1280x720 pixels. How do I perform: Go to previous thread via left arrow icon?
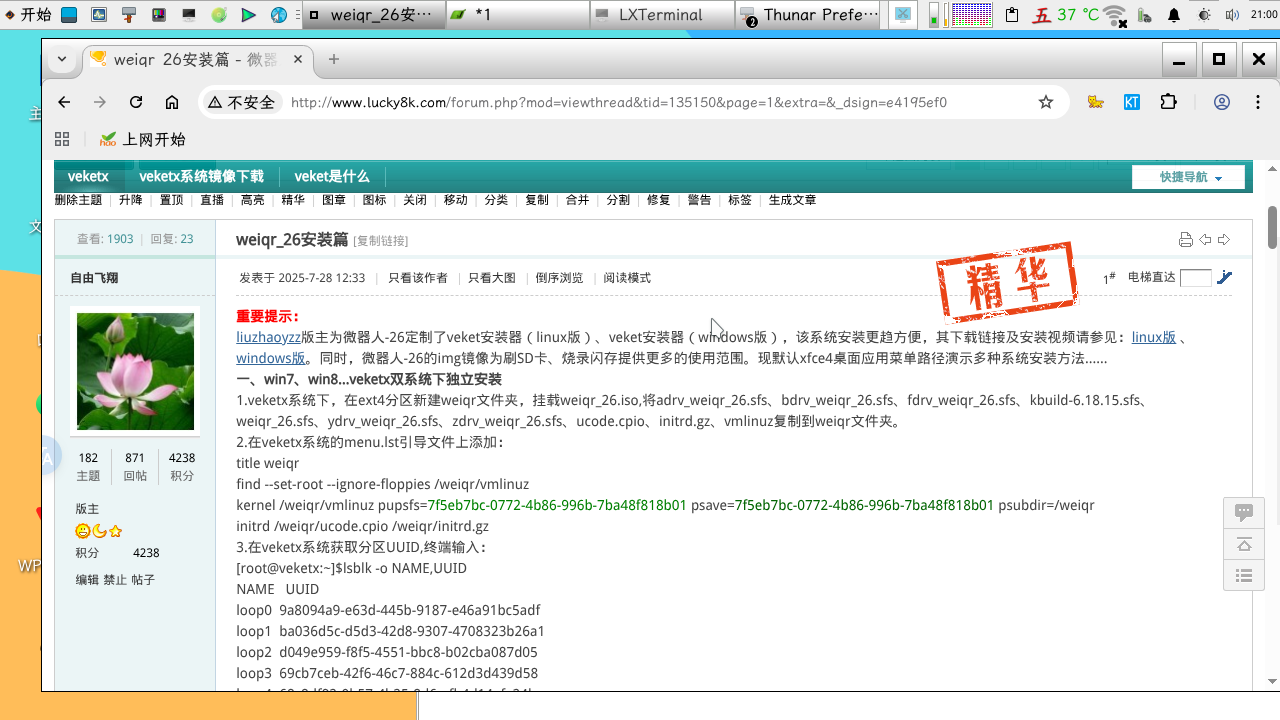(x=1206, y=239)
